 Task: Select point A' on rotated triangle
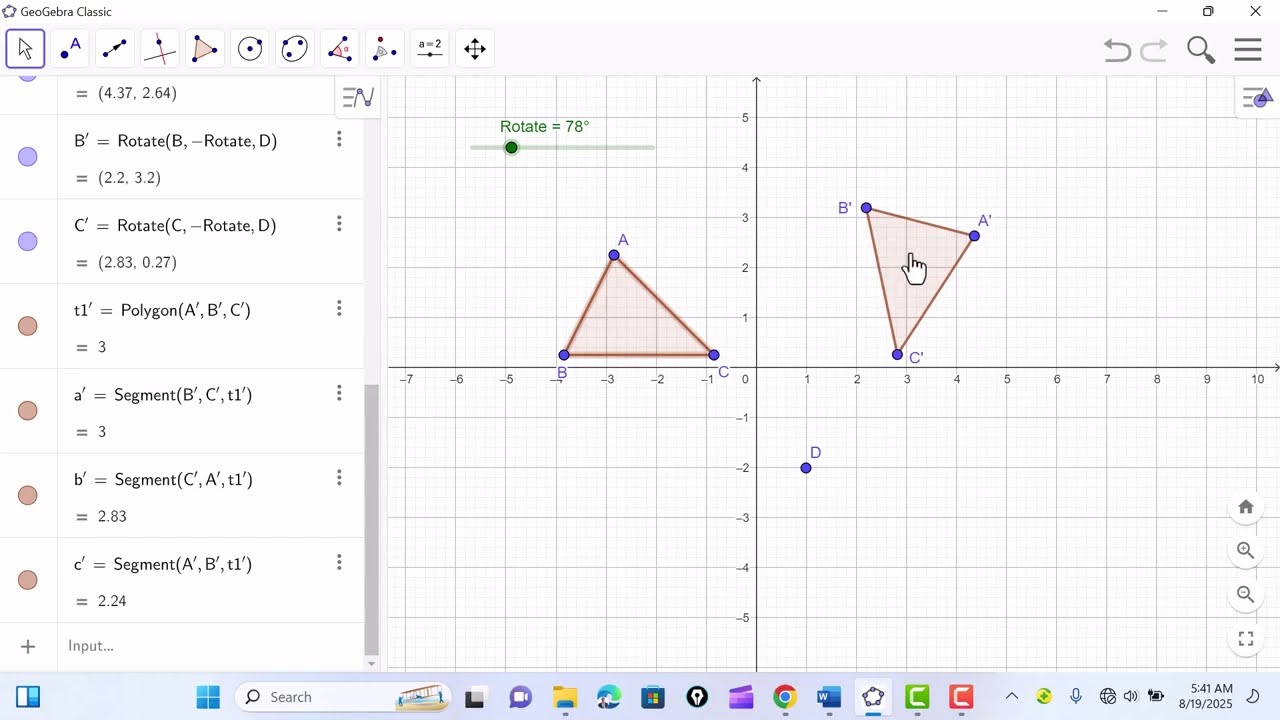point(974,236)
